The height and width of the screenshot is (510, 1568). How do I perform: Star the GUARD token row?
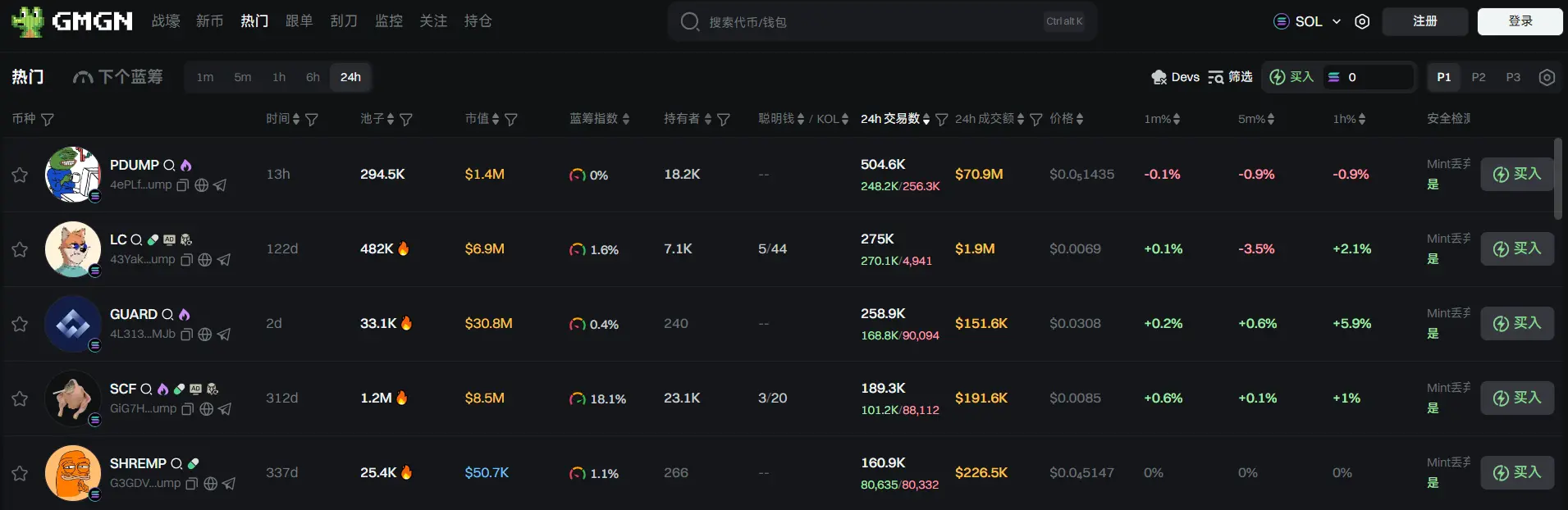pos(20,324)
